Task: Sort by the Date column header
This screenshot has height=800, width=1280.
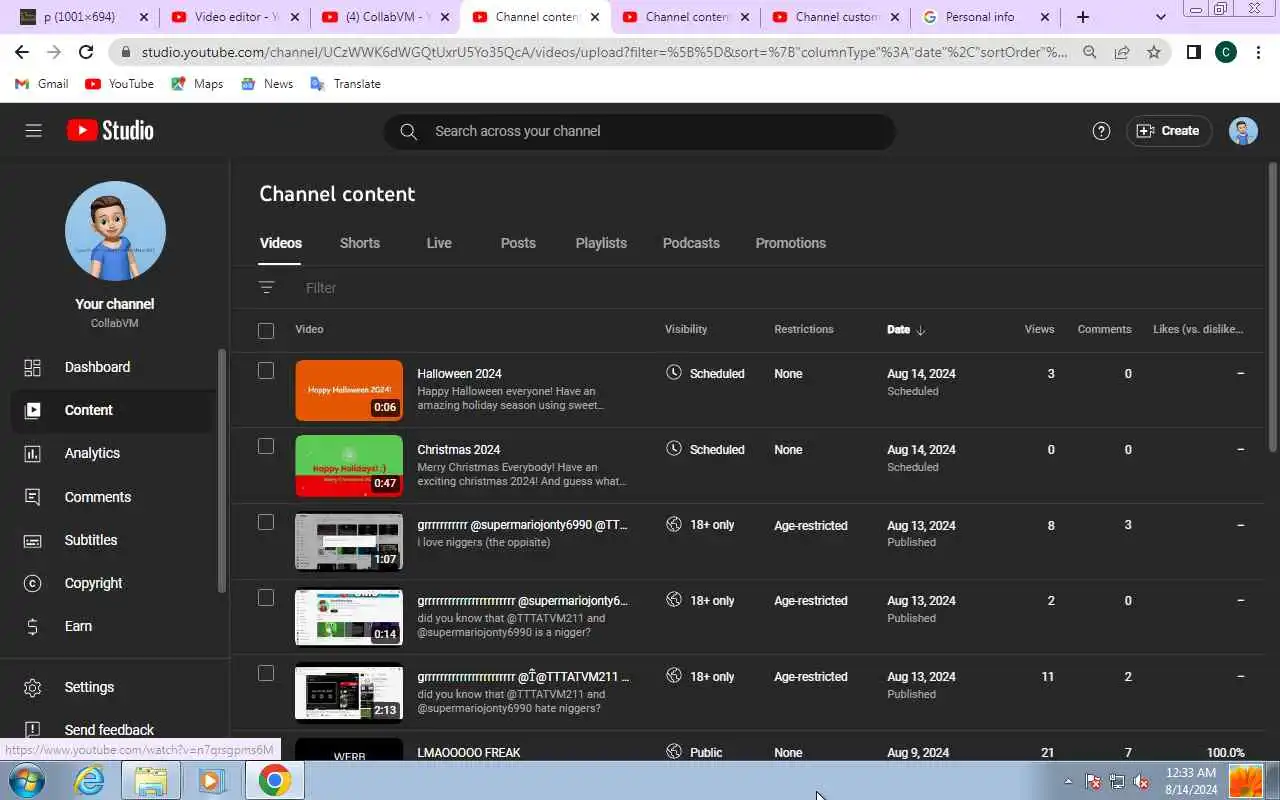Action: [906, 330]
